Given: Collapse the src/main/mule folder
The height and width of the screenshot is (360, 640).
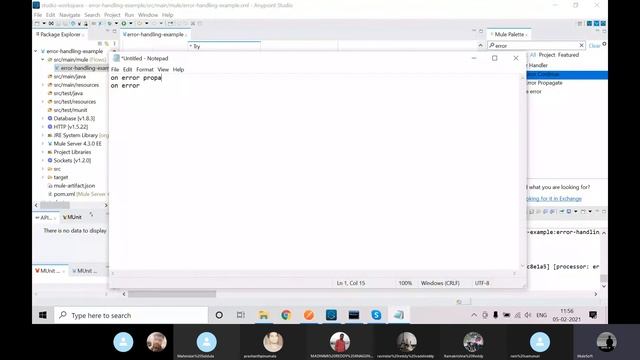Looking at the screenshot, I should 43,60.
